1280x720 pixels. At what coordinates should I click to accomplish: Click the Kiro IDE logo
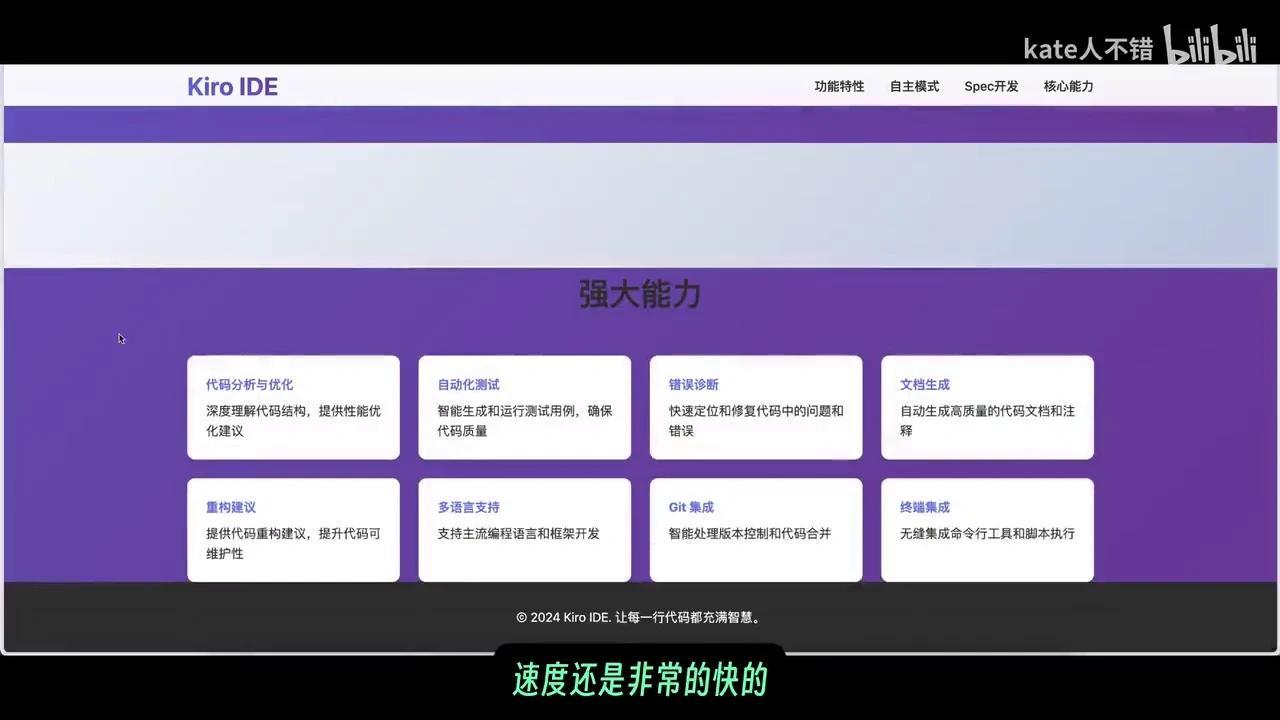pos(232,86)
